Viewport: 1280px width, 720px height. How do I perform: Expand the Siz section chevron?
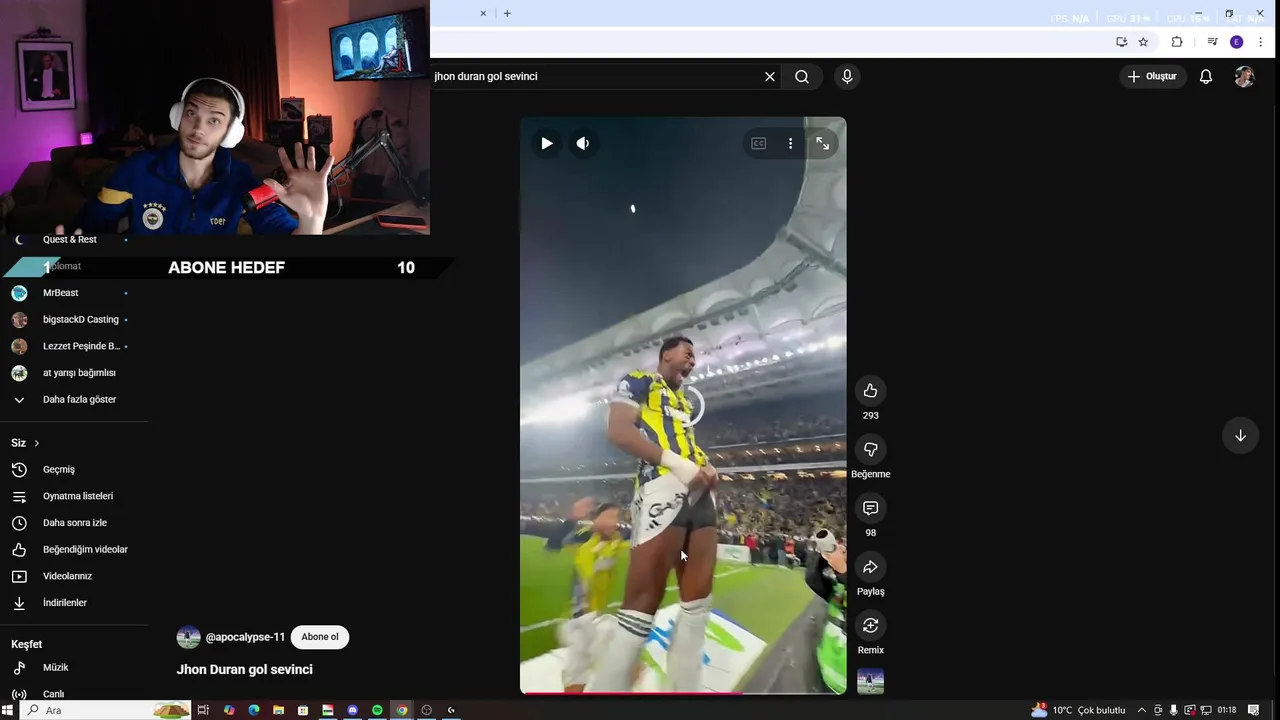click(x=37, y=443)
